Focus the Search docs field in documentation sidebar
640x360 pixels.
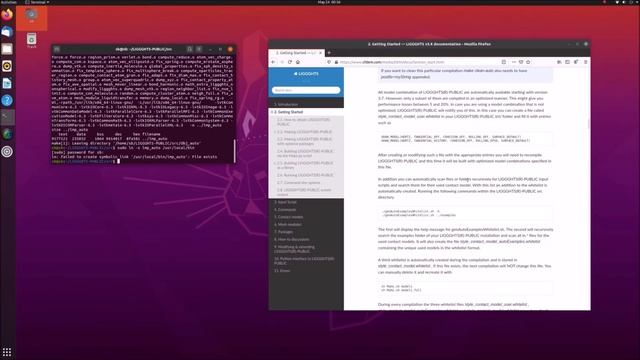pyautogui.click(x=306, y=90)
